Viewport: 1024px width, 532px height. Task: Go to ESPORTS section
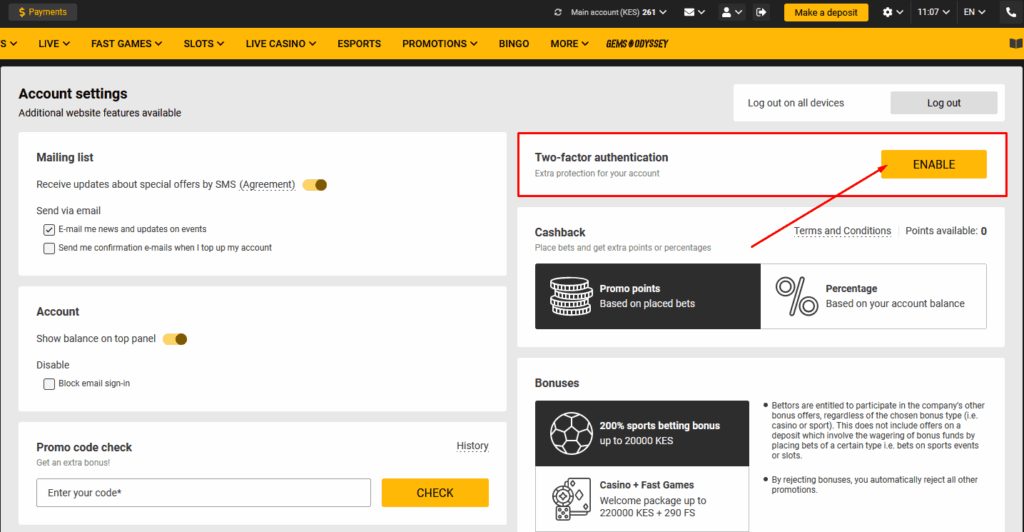coord(359,44)
